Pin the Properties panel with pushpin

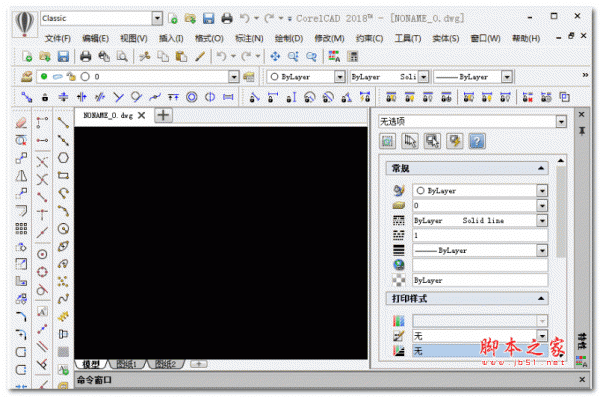pyautogui.click(x=582, y=131)
